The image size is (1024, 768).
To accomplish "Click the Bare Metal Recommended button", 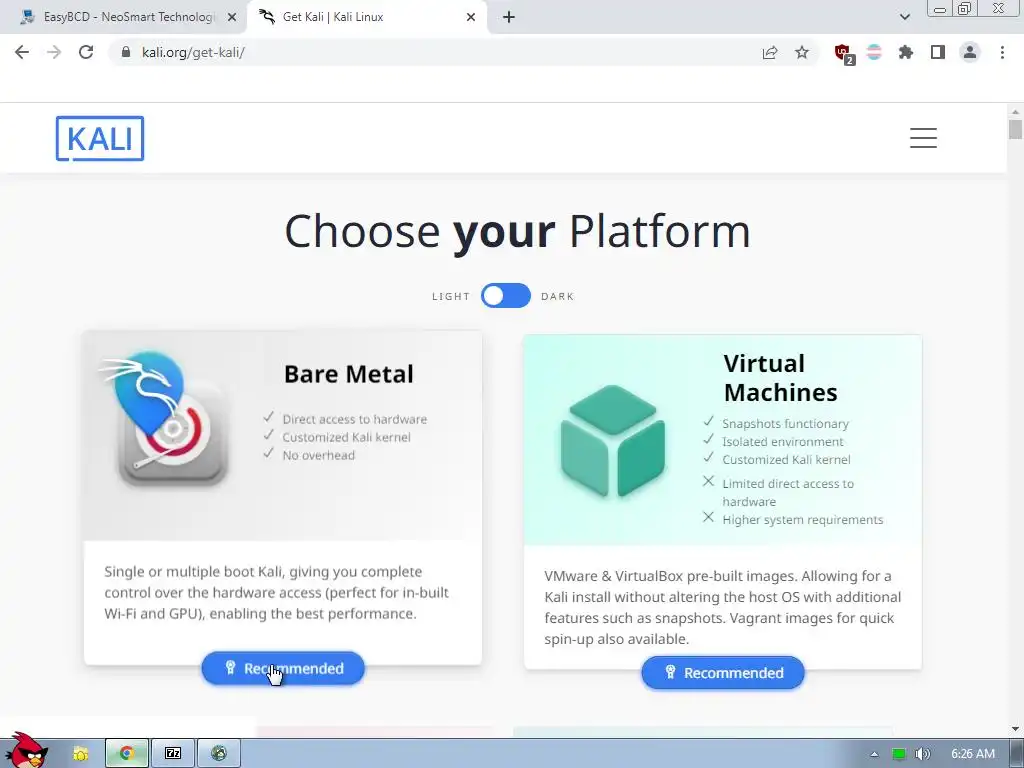I will (283, 668).
